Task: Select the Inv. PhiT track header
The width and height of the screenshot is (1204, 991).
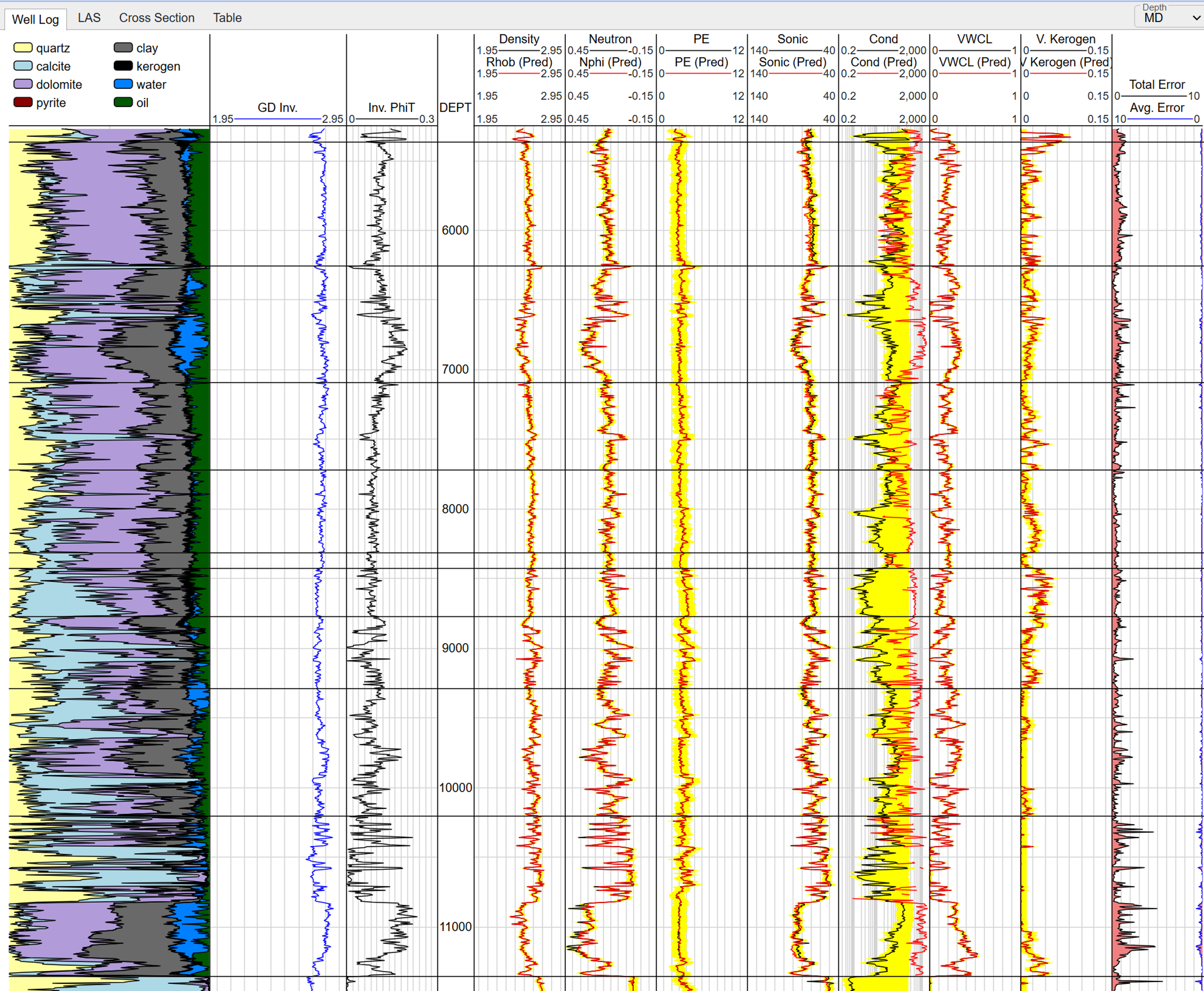Action: 391,107
